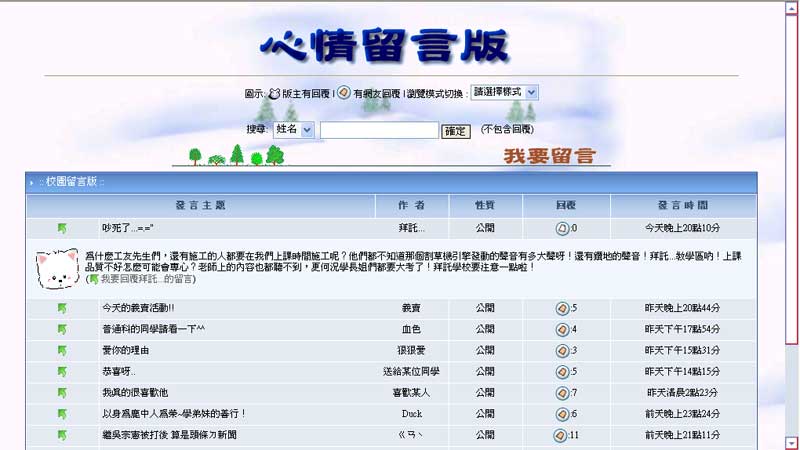Click the author name 義賣
The width and height of the screenshot is (800, 450).
point(411,308)
